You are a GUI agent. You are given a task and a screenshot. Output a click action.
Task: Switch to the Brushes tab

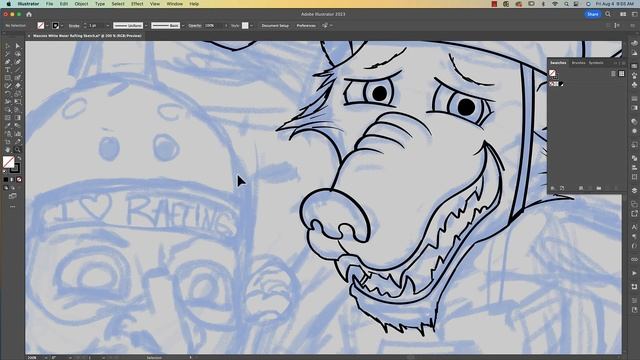click(x=578, y=63)
